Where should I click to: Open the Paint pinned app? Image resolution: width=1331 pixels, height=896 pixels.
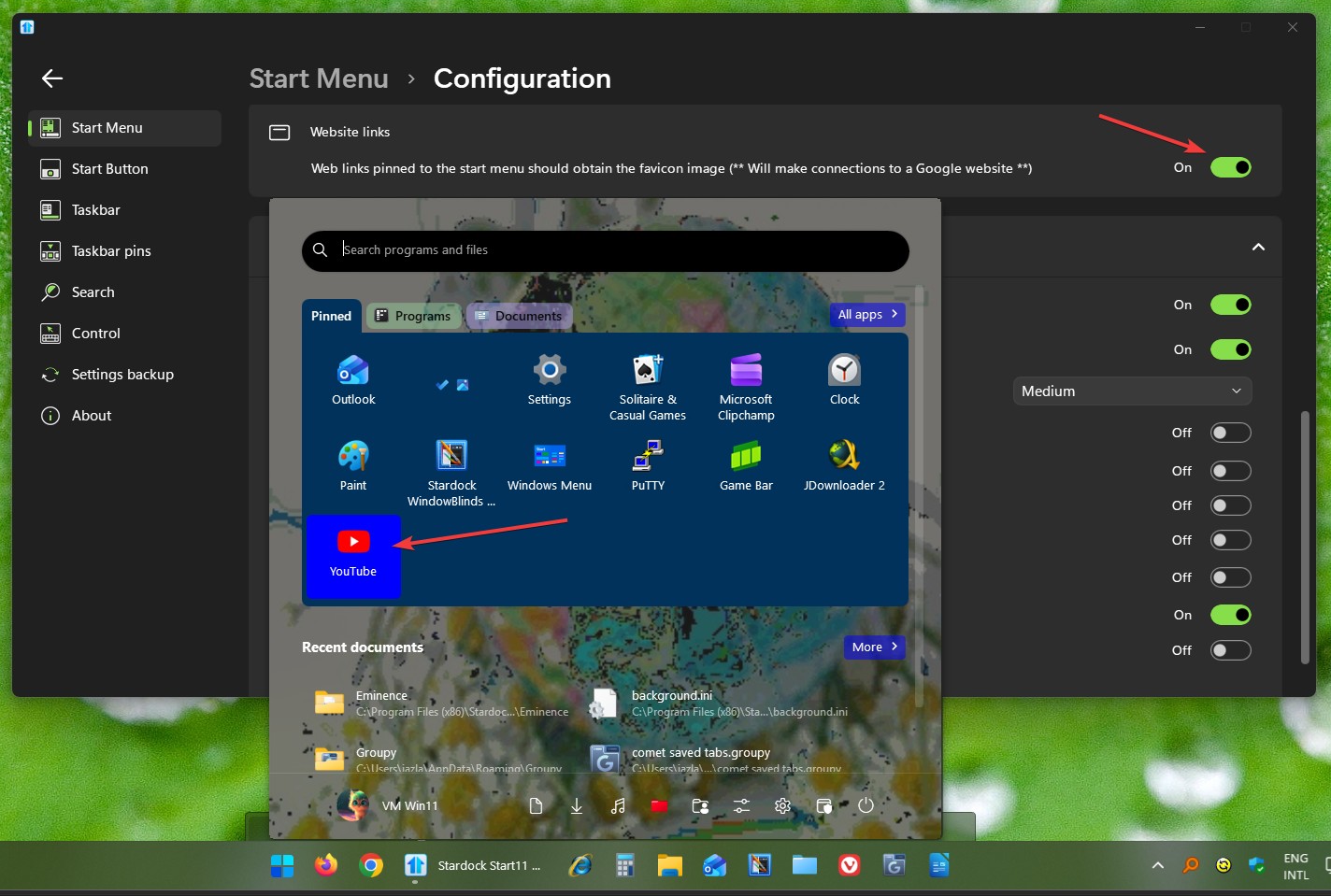tap(353, 464)
